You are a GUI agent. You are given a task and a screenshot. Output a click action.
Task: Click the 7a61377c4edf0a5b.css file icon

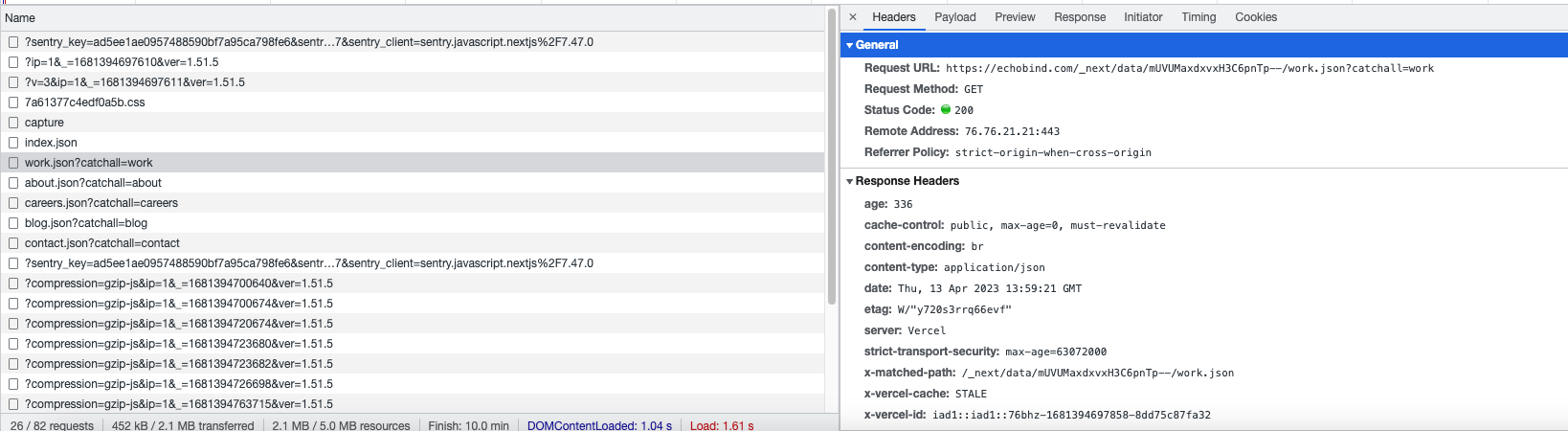pos(13,102)
